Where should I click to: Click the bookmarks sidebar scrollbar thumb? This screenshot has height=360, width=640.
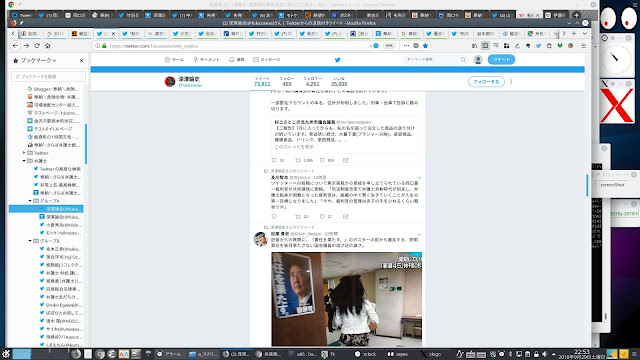pyautogui.click(x=86, y=144)
